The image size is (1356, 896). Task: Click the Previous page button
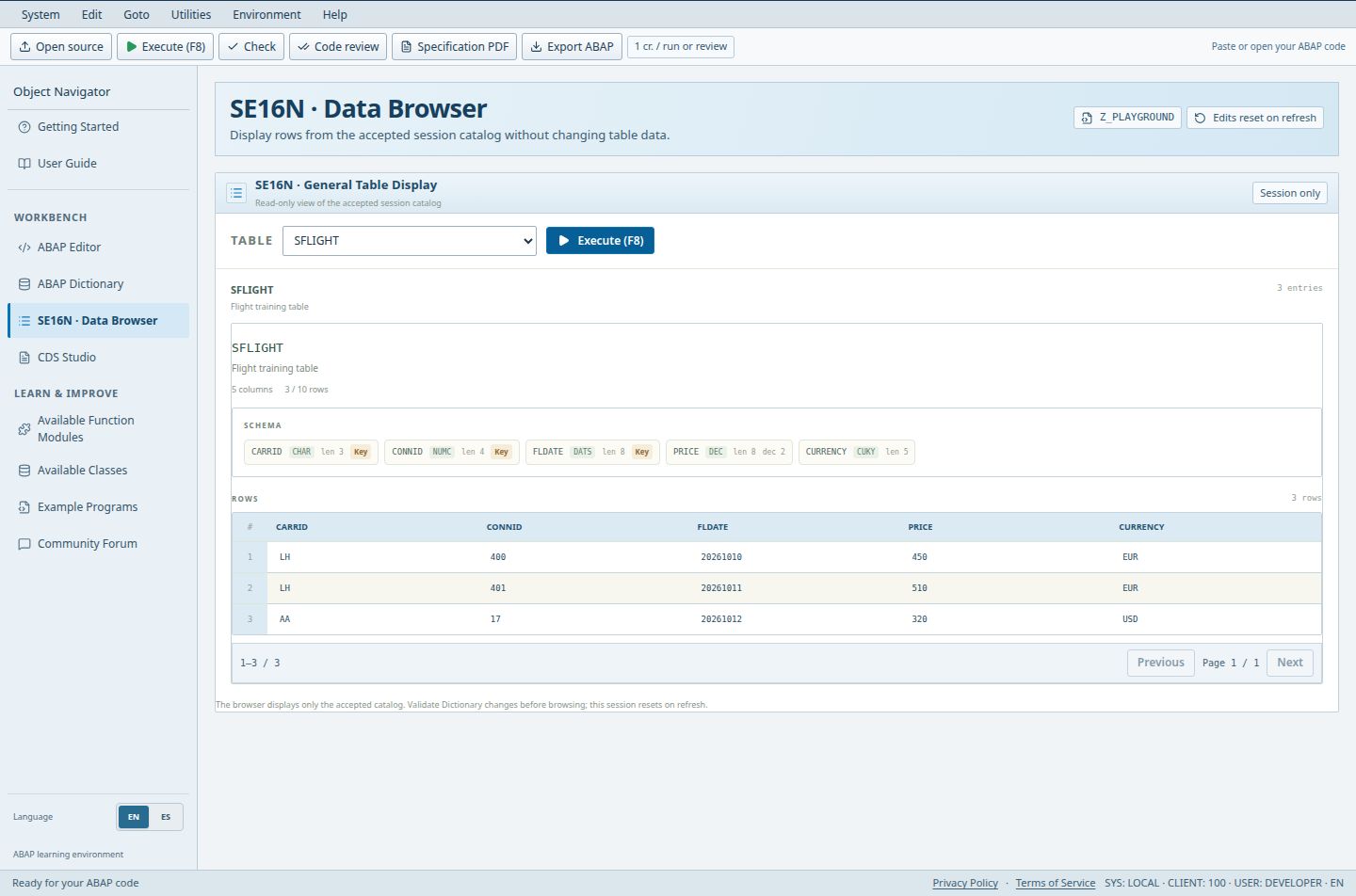1161,663
